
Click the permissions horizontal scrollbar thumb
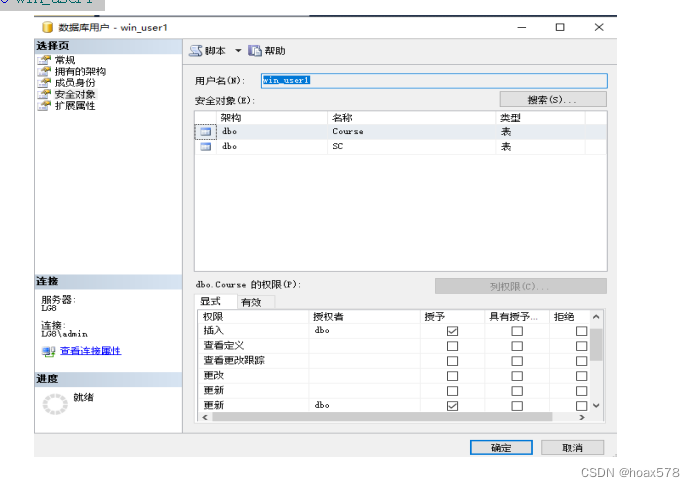pyautogui.click(x=382, y=417)
